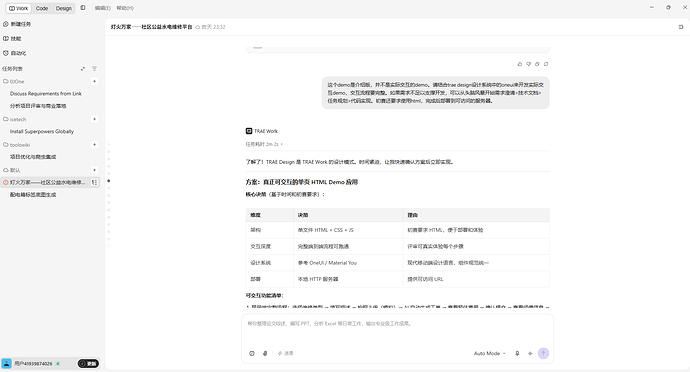
Task: Select the 灯火万家 task in sidebar
Action: (47, 182)
